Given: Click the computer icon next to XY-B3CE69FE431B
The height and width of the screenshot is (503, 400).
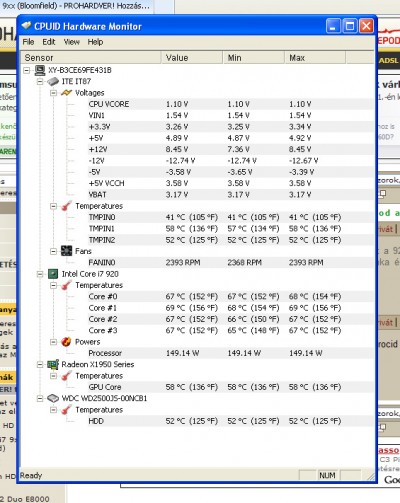Looking at the screenshot, I should pos(40,70).
